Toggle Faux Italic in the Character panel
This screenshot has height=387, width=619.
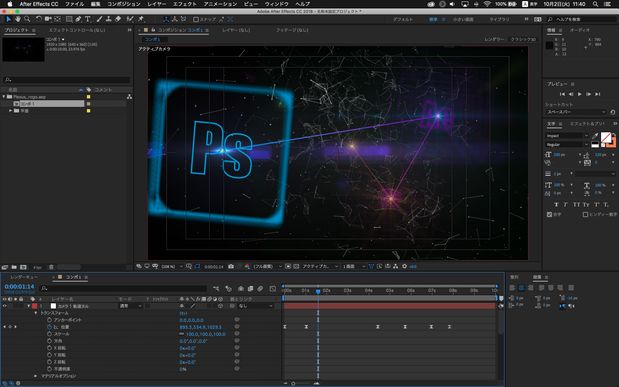point(566,205)
